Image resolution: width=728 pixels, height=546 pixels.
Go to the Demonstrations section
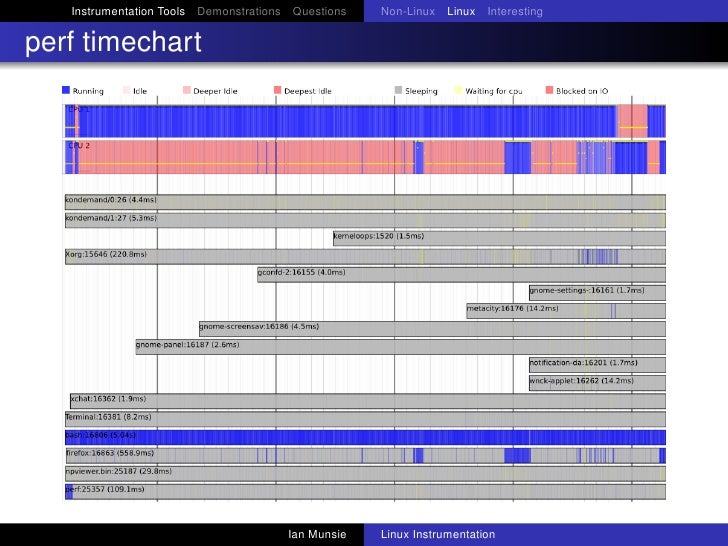coord(239,12)
